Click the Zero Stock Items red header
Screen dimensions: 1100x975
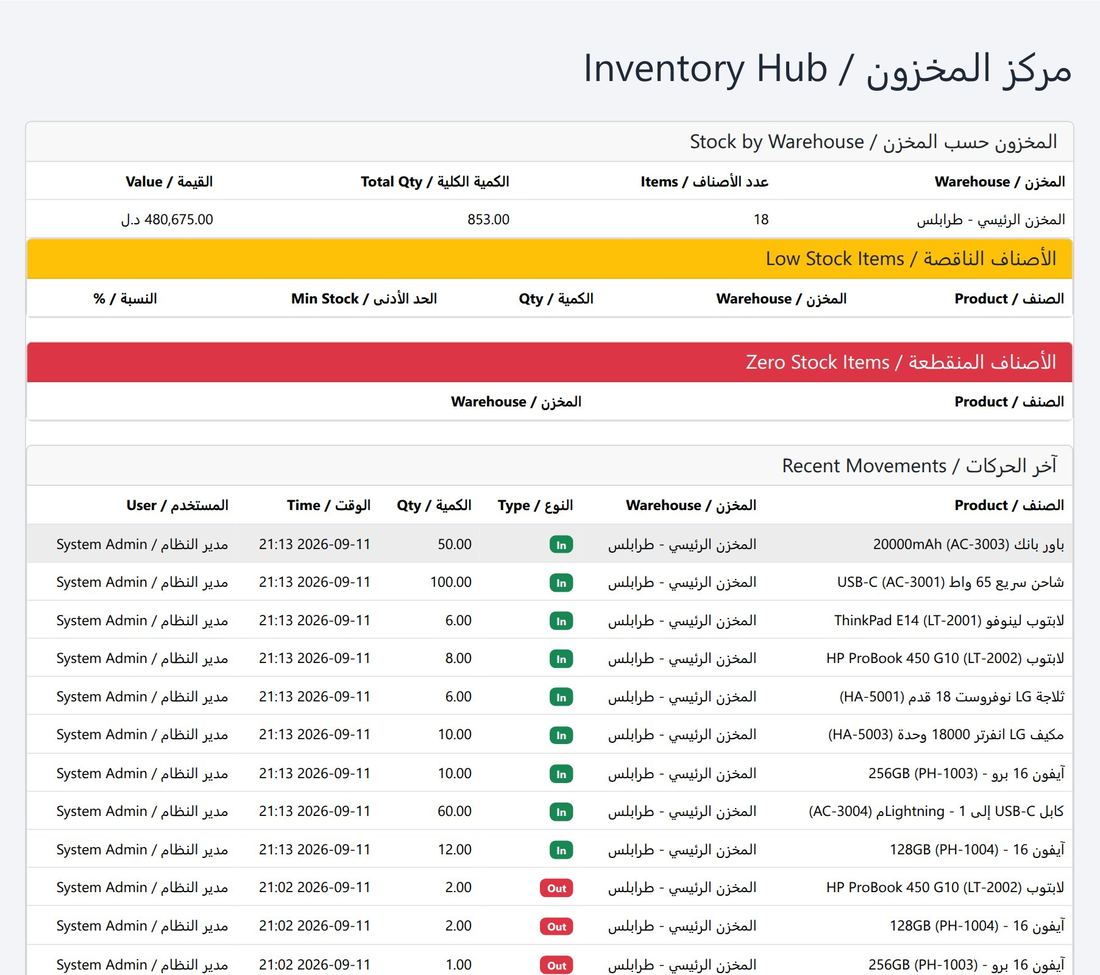click(549, 362)
